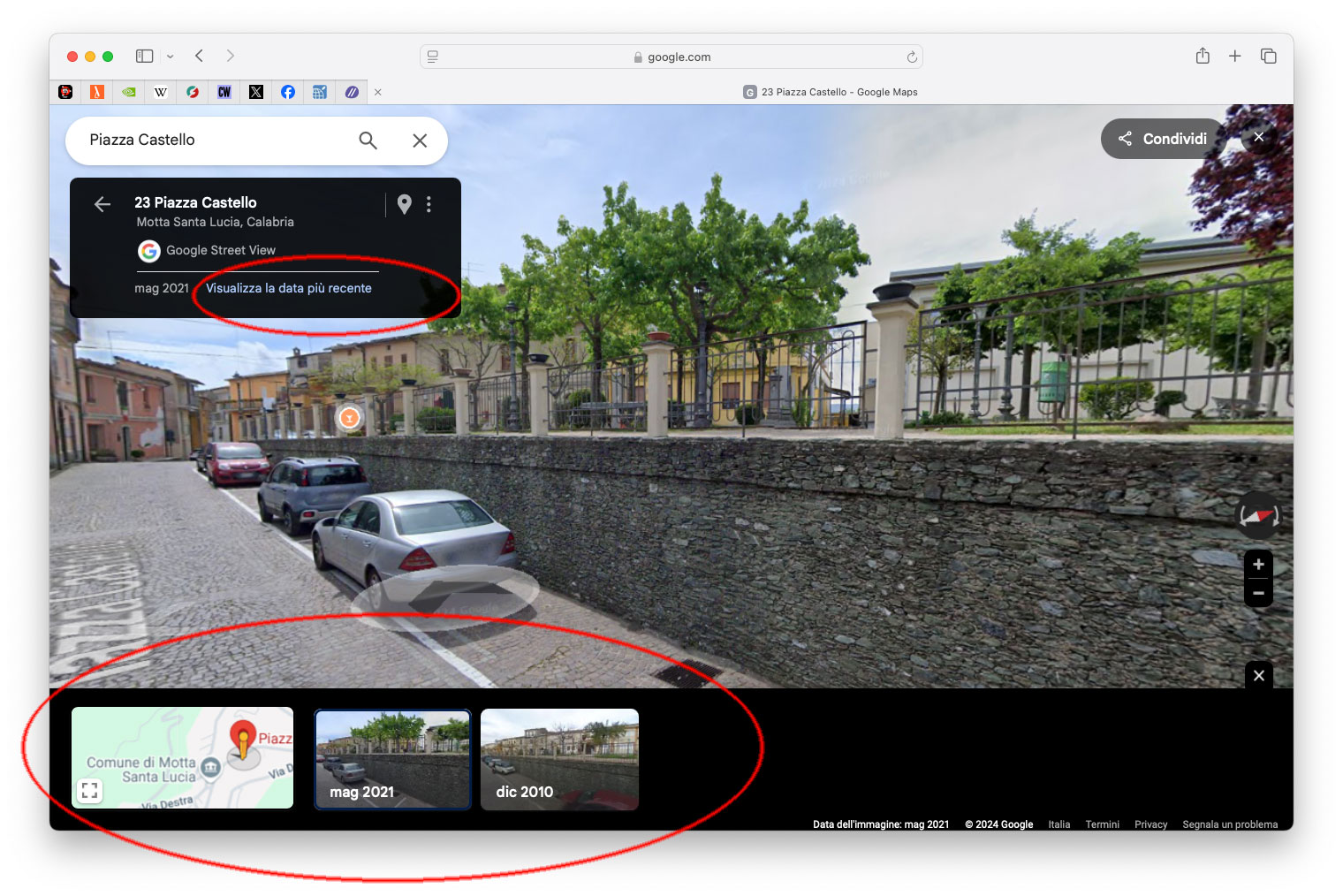Click the '© 2024 Google' copyright text

tap(998, 824)
